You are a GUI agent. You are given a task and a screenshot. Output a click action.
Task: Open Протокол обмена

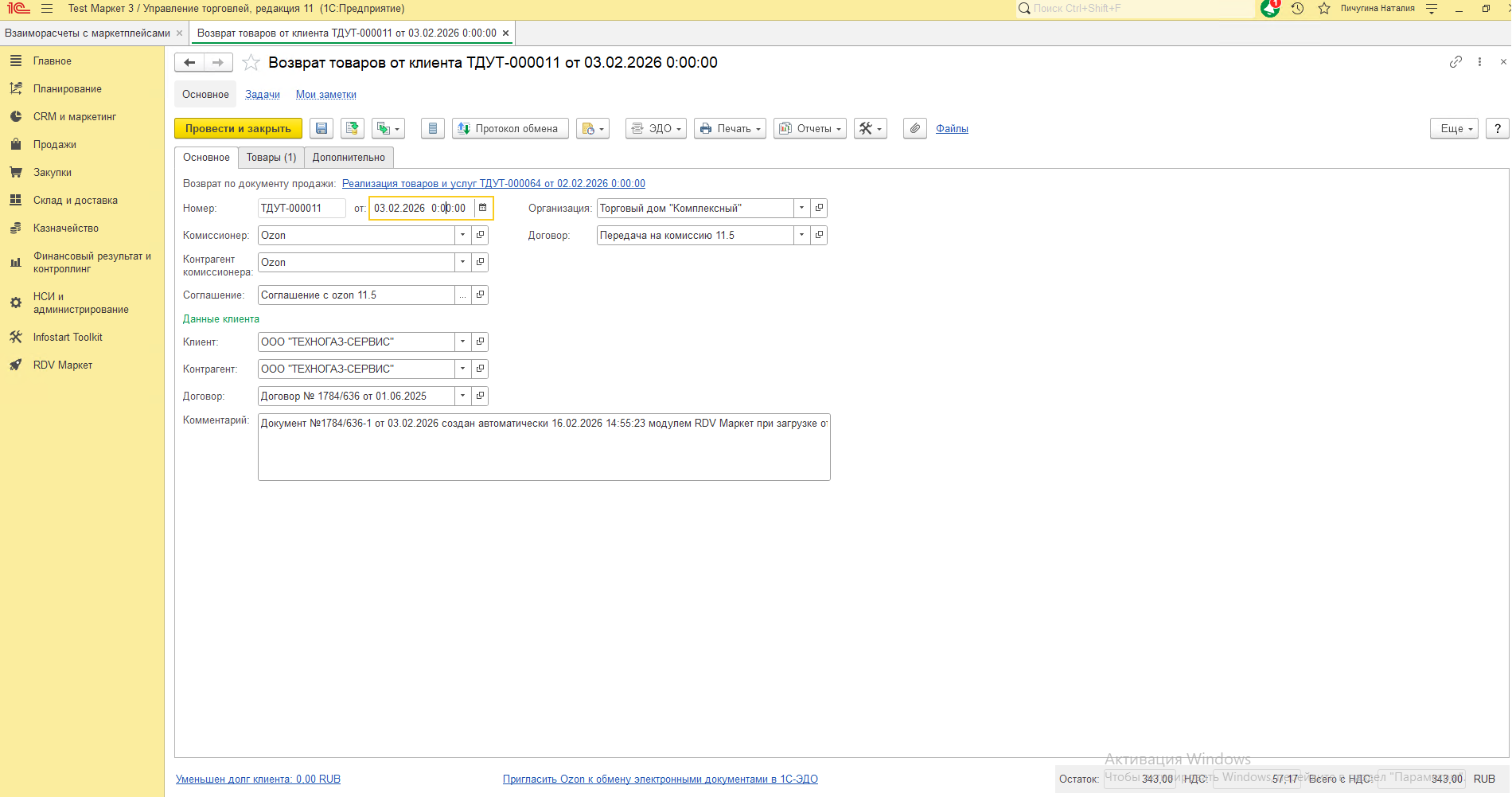tap(510, 128)
